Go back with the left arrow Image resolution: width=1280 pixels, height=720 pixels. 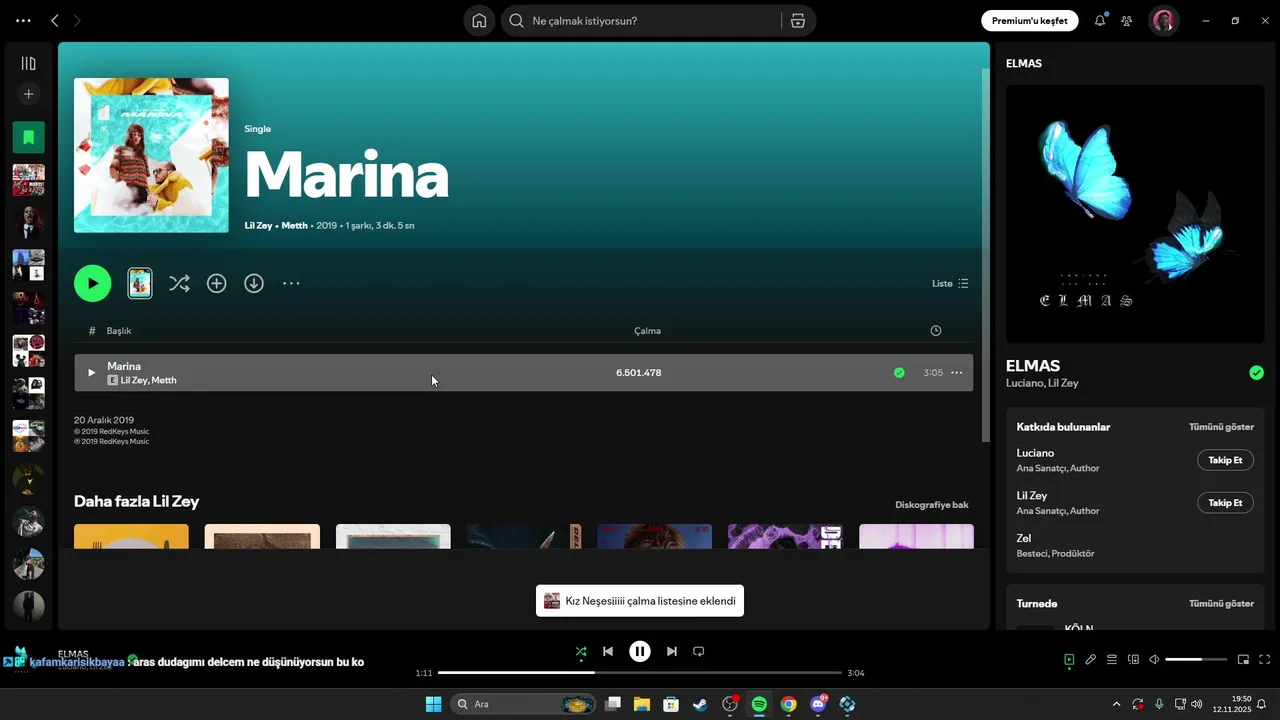coord(55,21)
